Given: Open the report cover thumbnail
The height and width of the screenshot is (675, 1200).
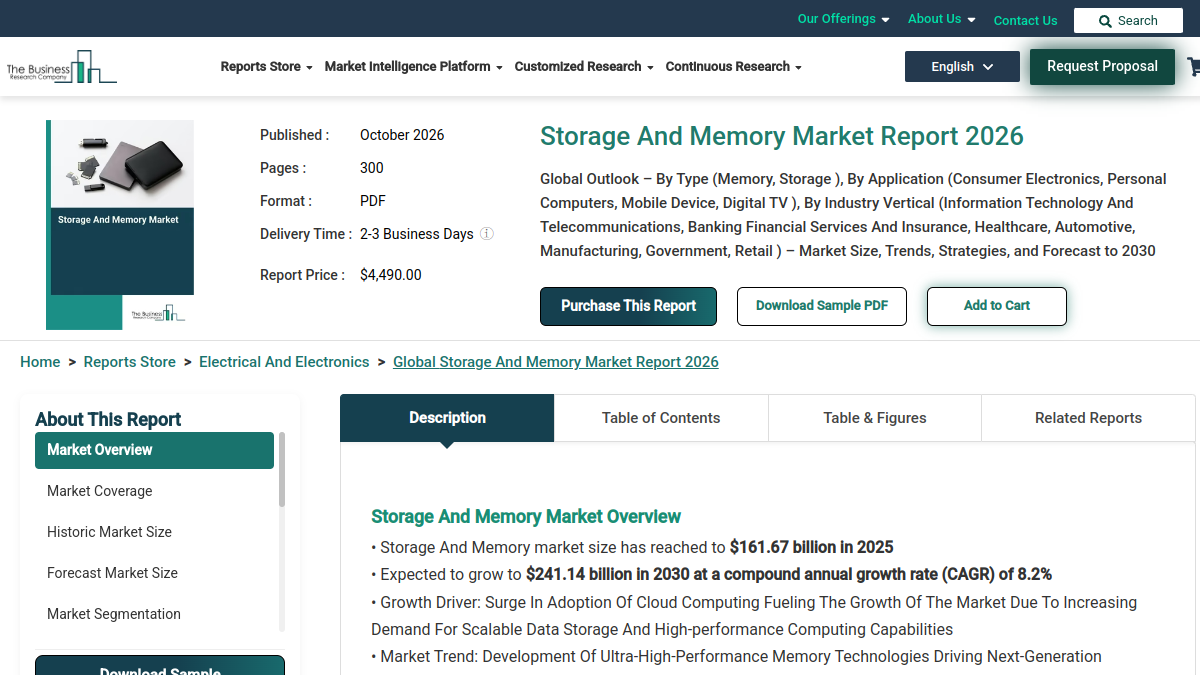Looking at the screenshot, I should pyautogui.click(x=120, y=225).
